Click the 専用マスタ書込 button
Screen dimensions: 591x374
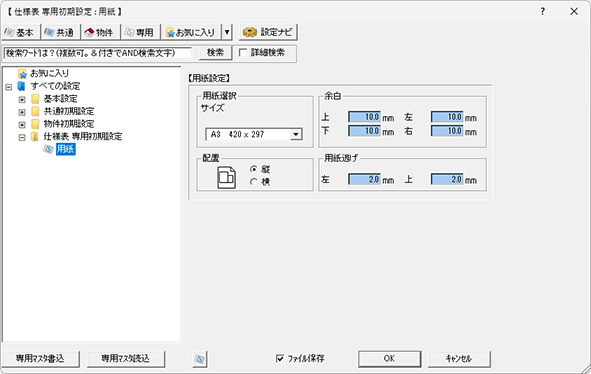[x=41, y=359]
